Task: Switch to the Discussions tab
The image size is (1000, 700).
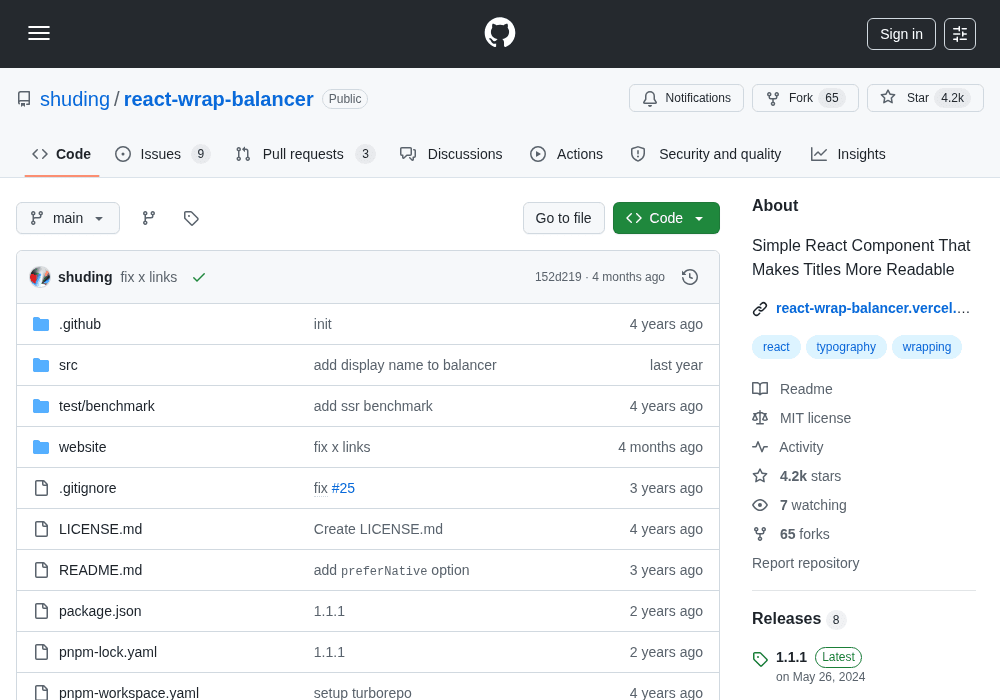Action: [x=452, y=154]
